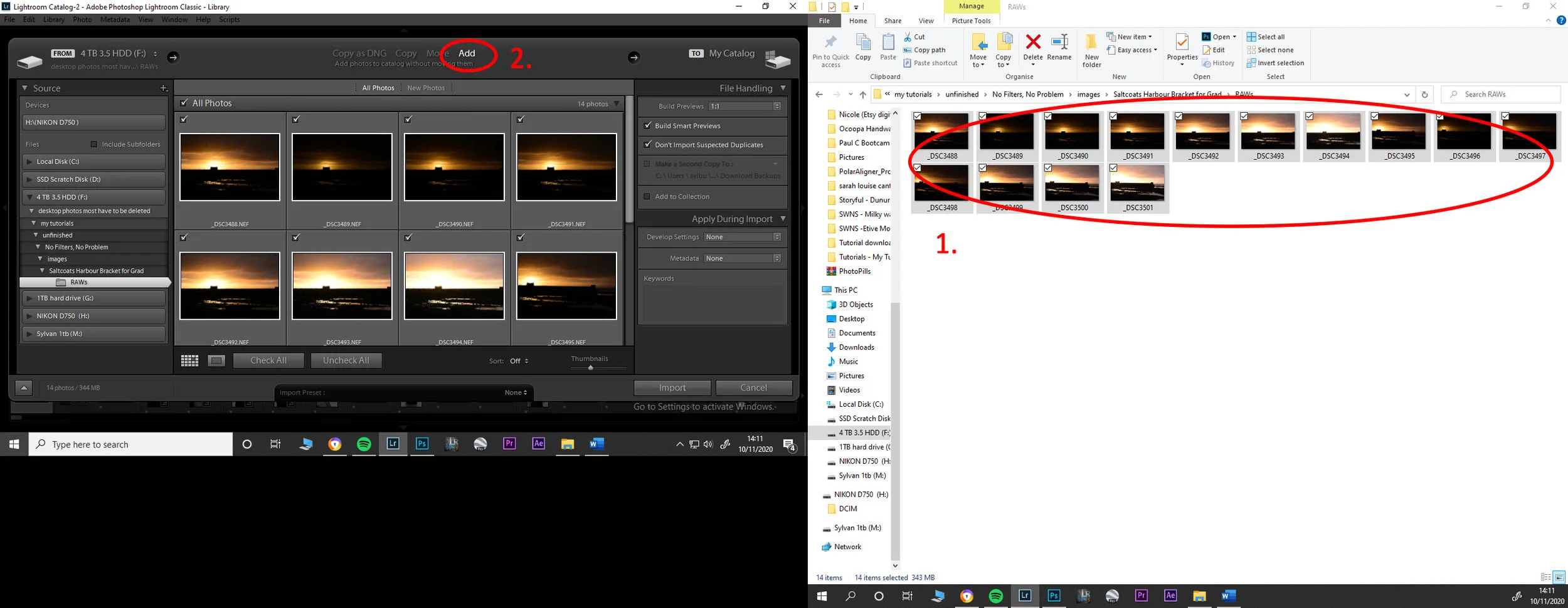This screenshot has height=608, width=1568.
Task: Open Properties in Explorer ribbon
Action: coord(1182,50)
